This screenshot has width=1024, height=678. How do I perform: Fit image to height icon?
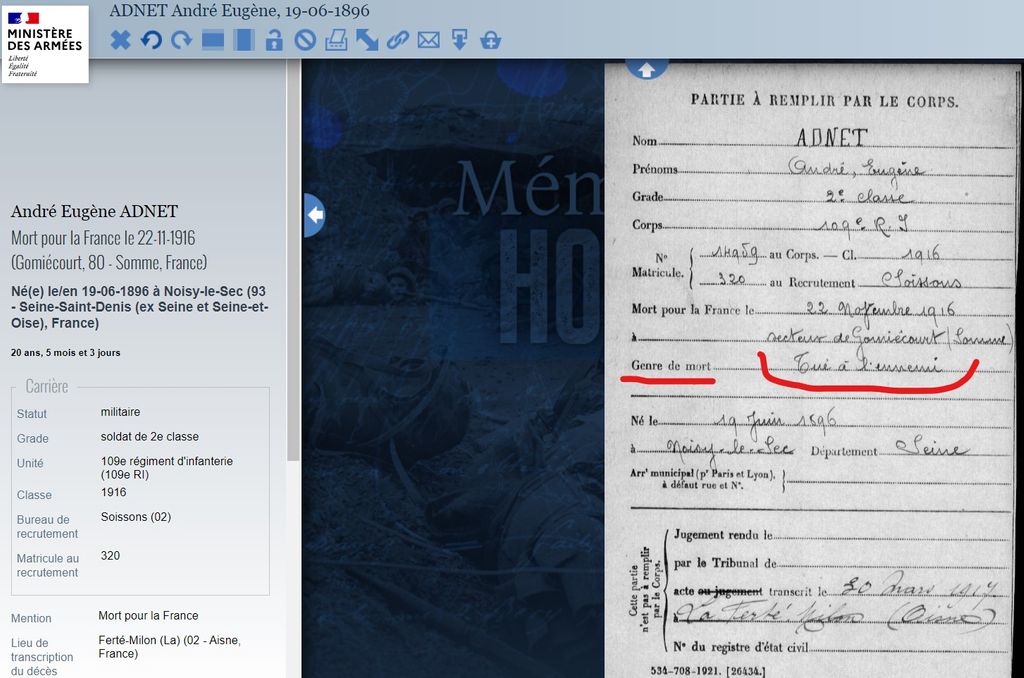(x=244, y=40)
